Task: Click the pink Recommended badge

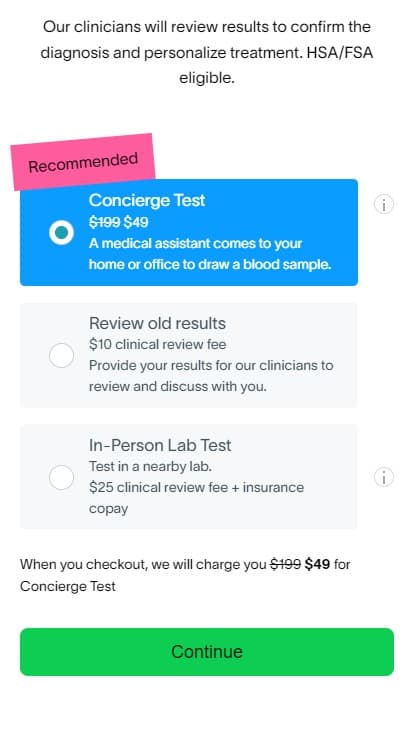Action: click(83, 162)
